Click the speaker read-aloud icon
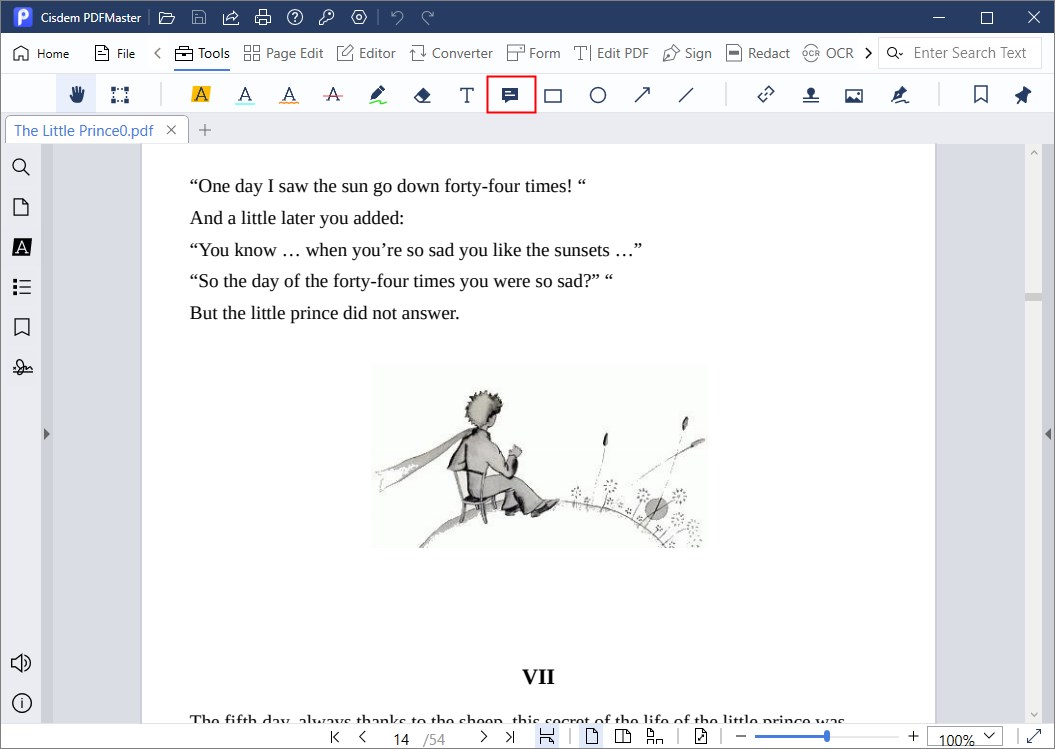Image resolution: width=1055 pixels, height=749 pixels. (21, 663)
